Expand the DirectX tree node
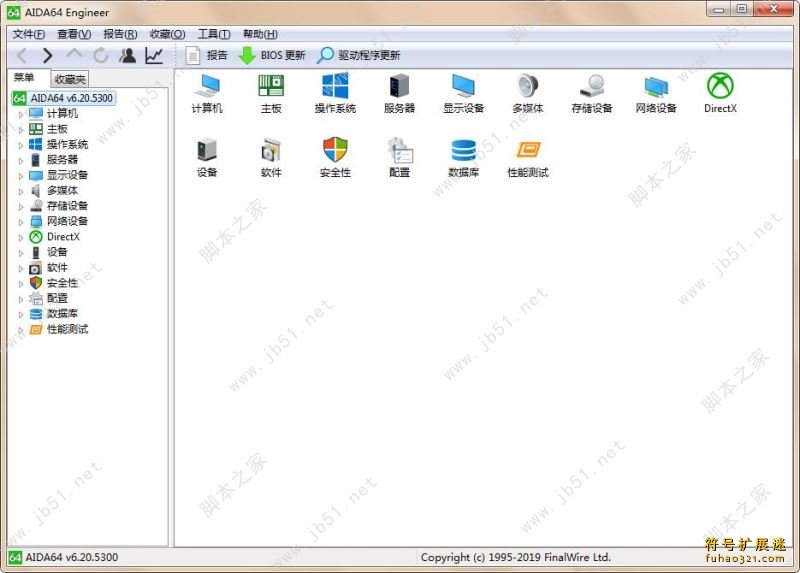 click(20, 237)
